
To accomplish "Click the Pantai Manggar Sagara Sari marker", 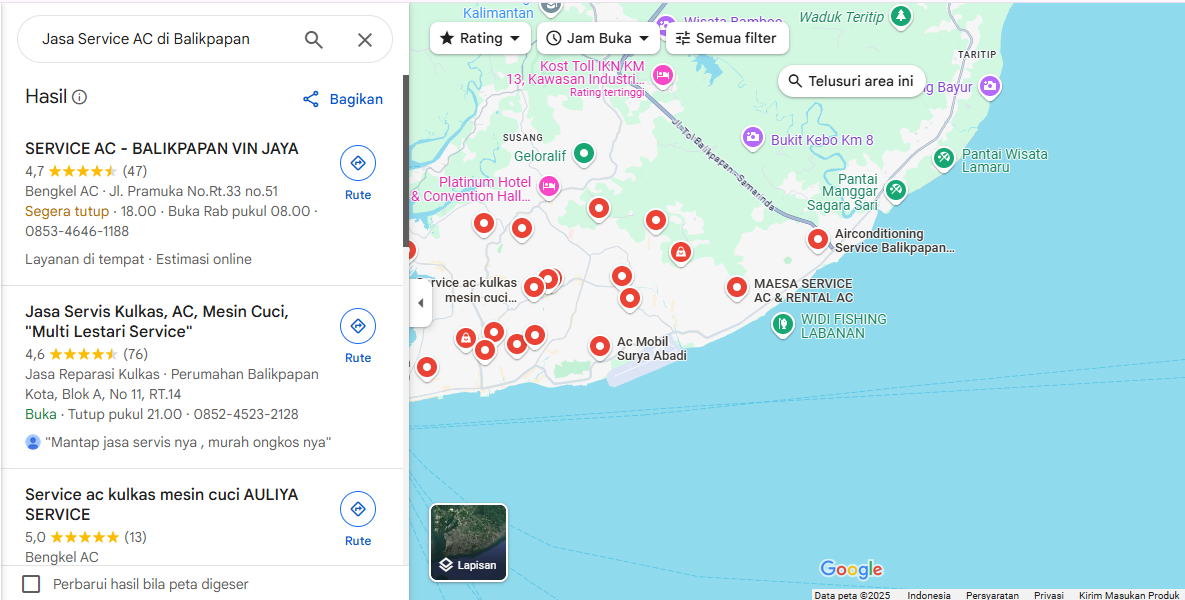I will pyautogui.click(x=896, y=190).
